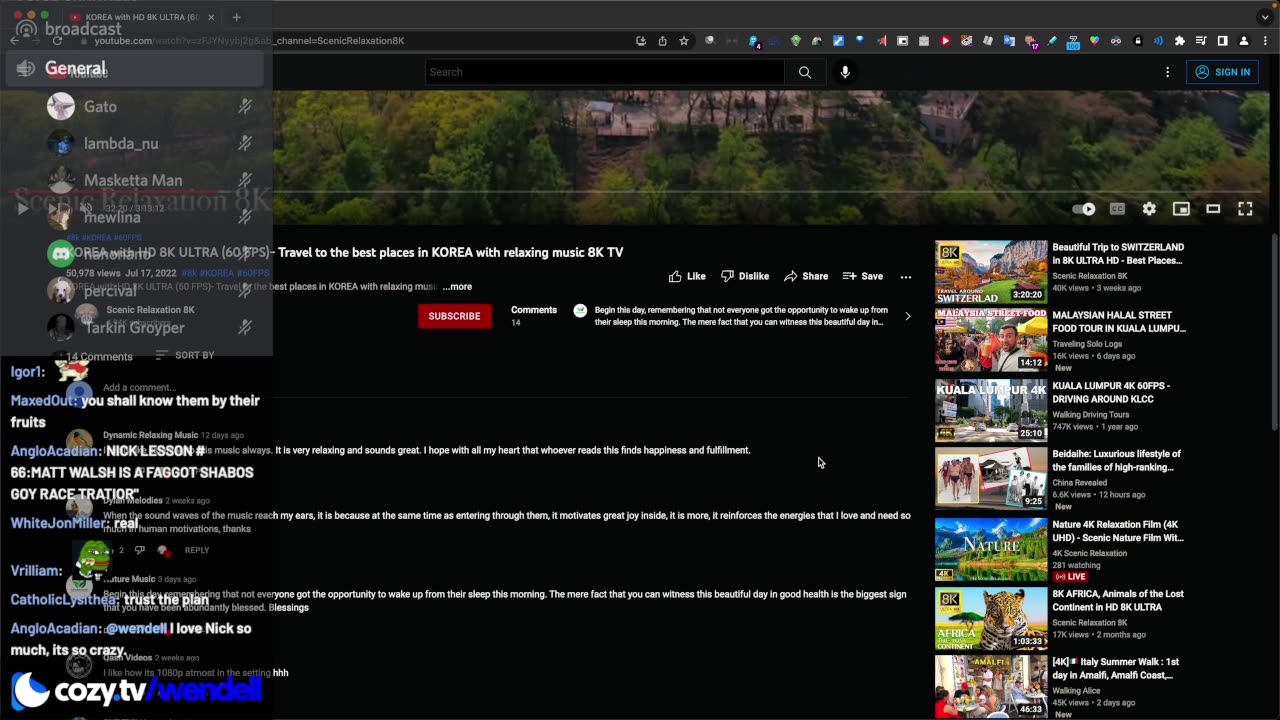Open 'Beautiful Trip to SWITZERLAND' video title
The image size is (1280, 720).
pos(1118,254)
